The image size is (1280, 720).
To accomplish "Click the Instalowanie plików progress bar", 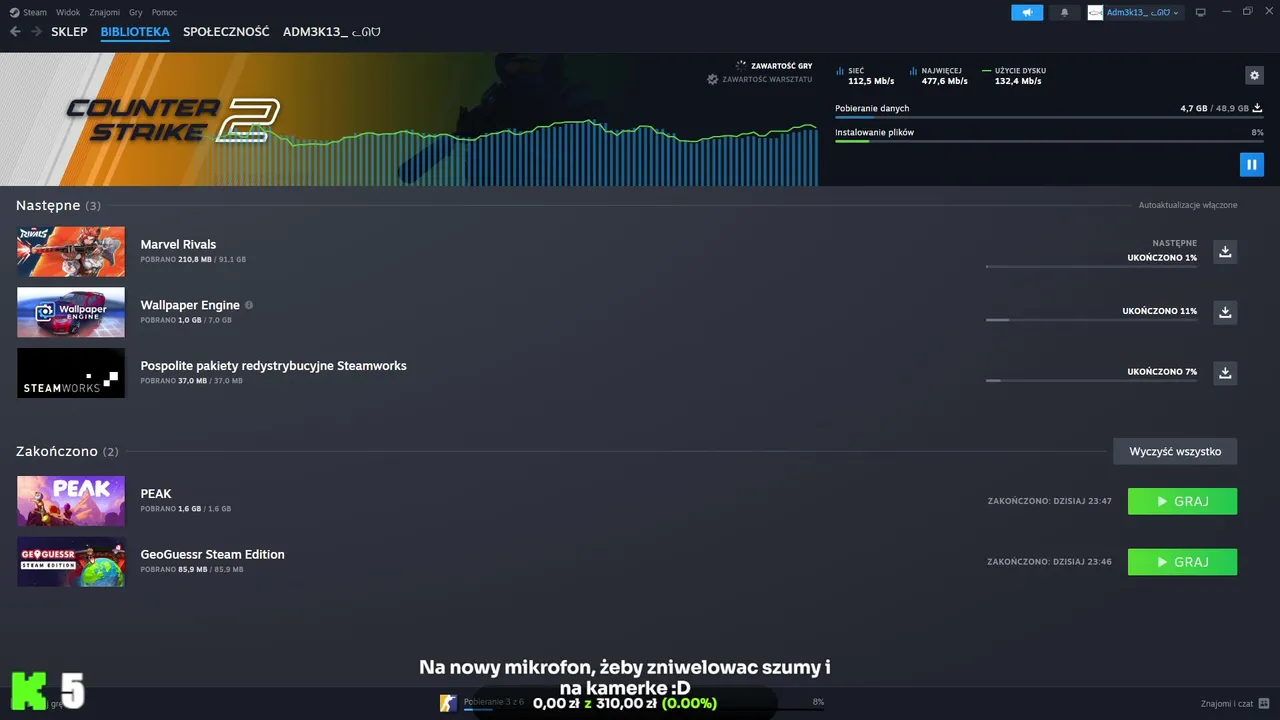I will pyautogui.click(x=1049, y=142).
